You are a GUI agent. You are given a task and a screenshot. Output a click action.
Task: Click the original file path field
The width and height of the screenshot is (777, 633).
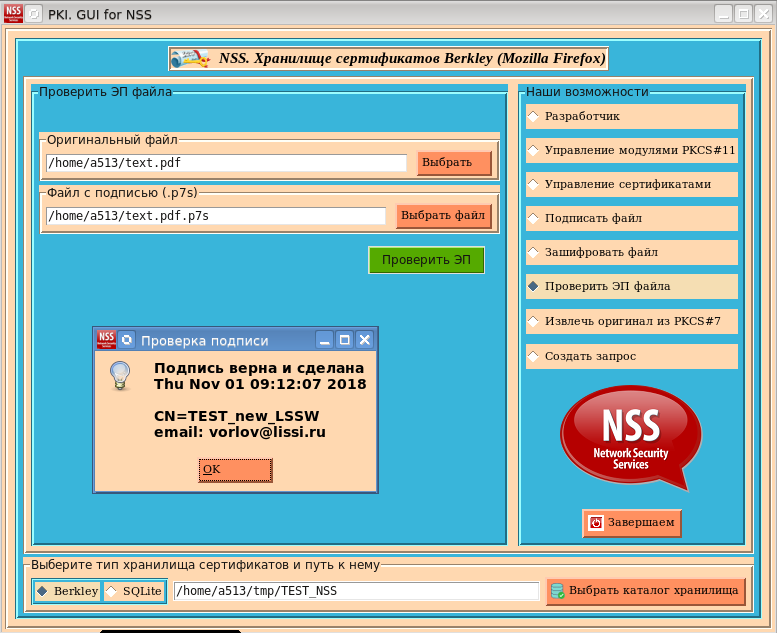click(226, 163)
